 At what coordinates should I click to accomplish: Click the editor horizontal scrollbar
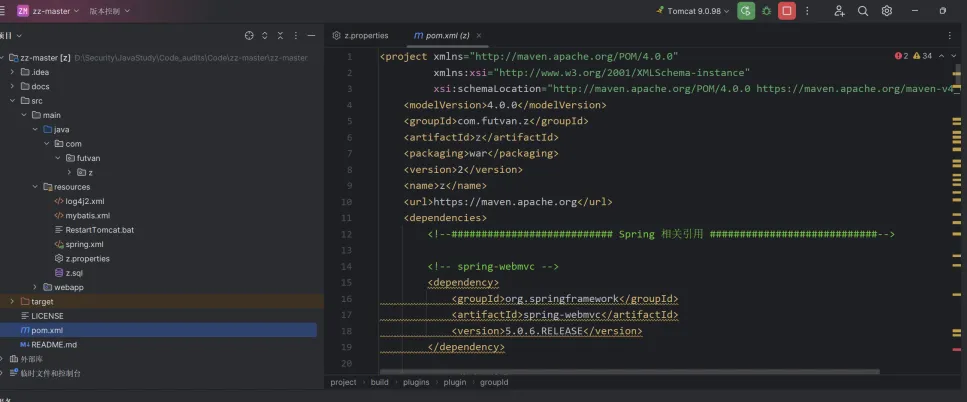click(629, 372)
